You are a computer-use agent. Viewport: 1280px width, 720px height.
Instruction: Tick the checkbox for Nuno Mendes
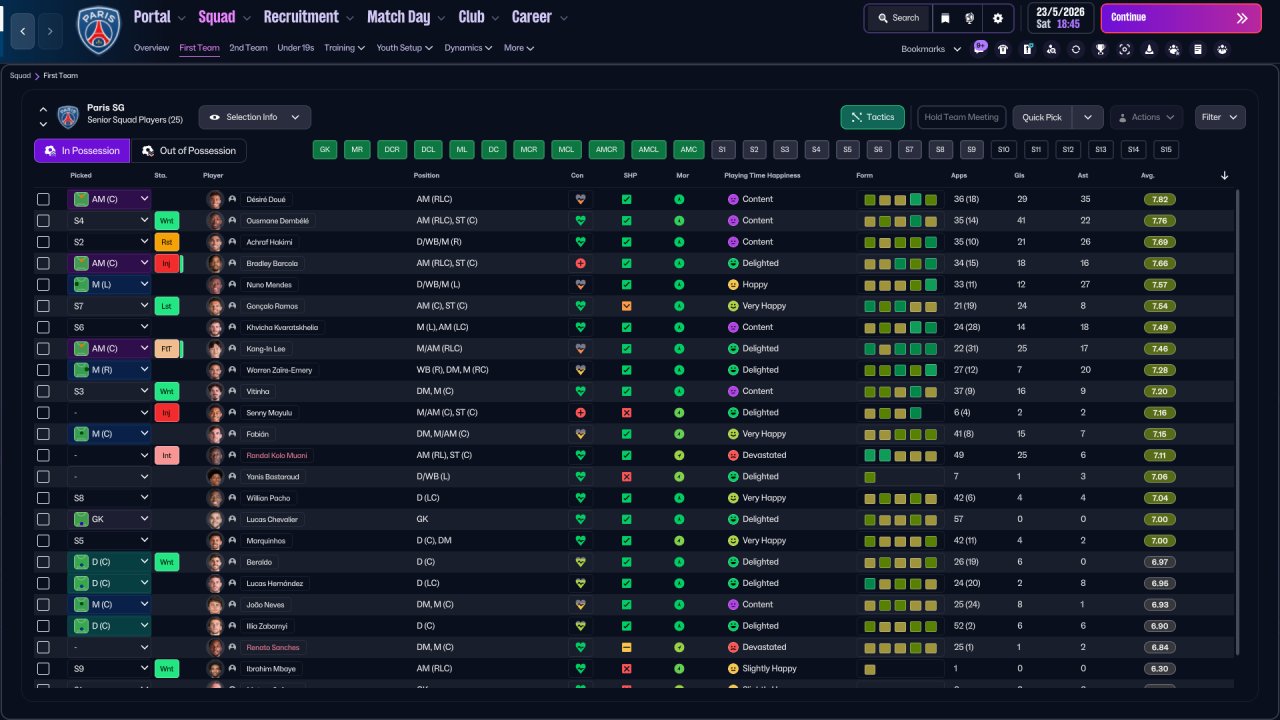43,284
